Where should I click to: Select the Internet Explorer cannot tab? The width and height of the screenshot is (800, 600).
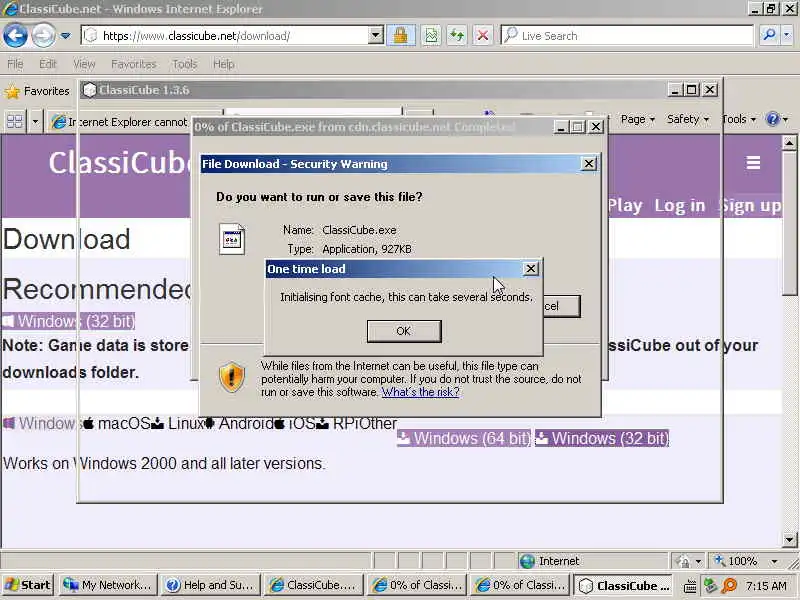(x=120, y=122)
